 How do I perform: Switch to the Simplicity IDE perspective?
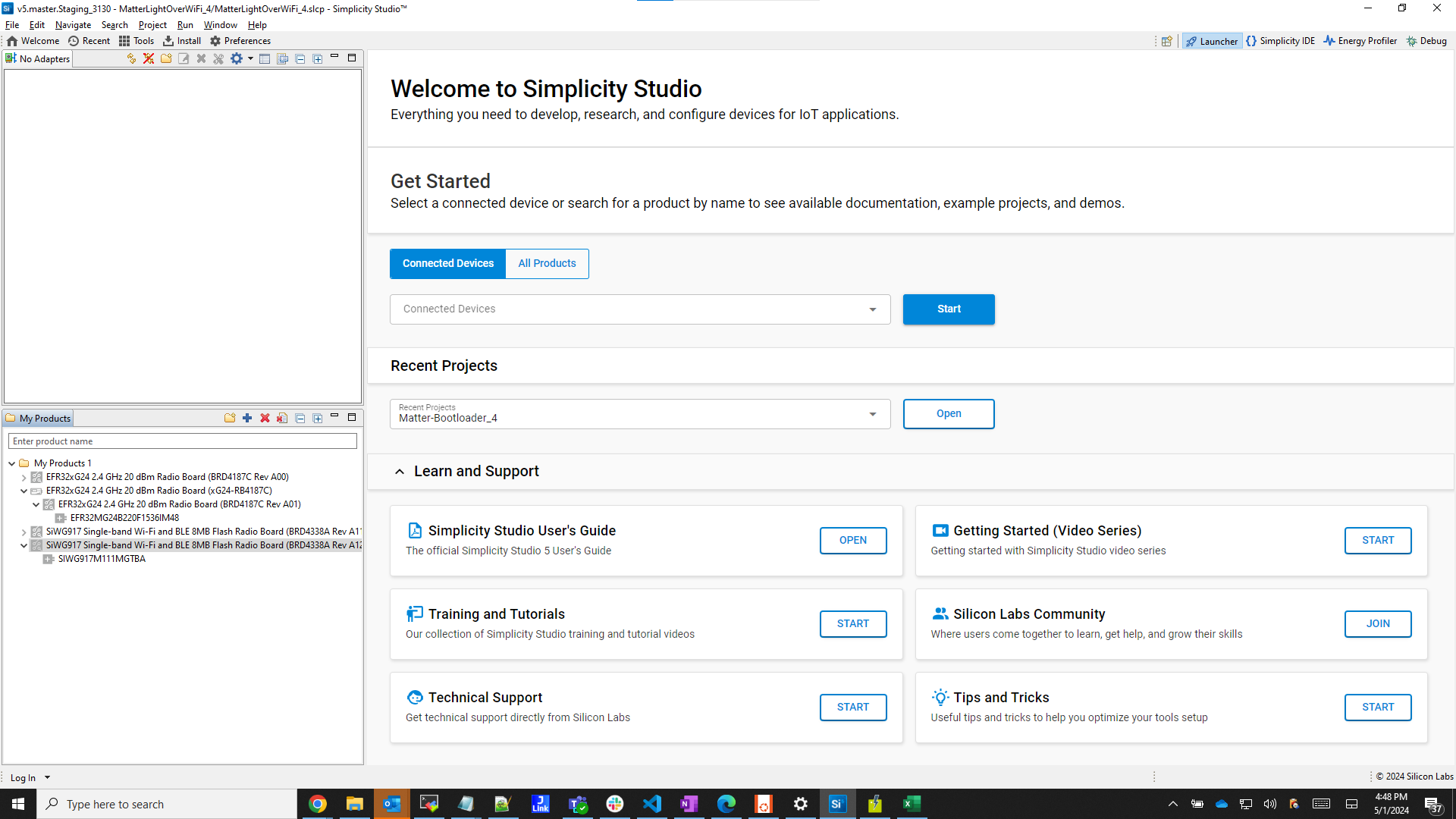pyautogui.click(x=1281, y=41)
